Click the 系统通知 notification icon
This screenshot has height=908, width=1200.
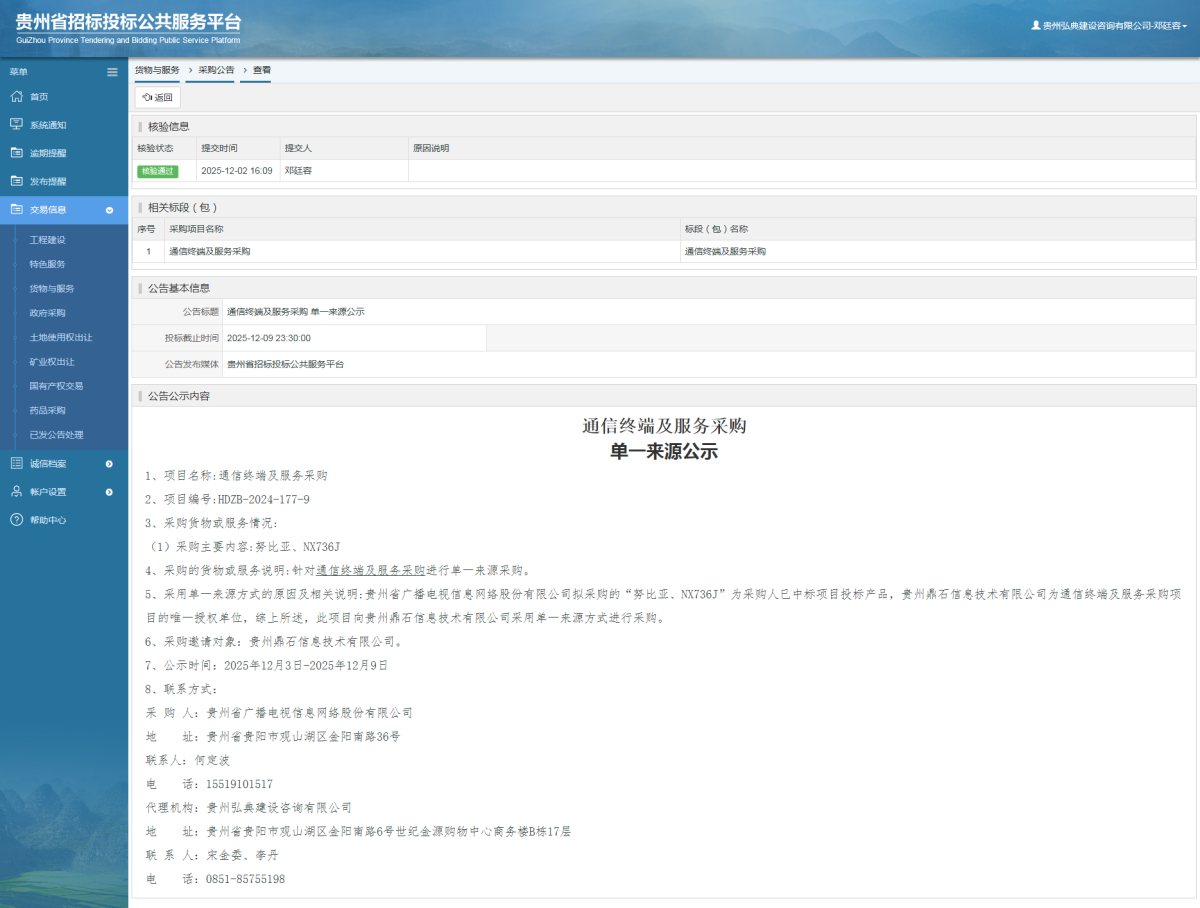point(16,125)
